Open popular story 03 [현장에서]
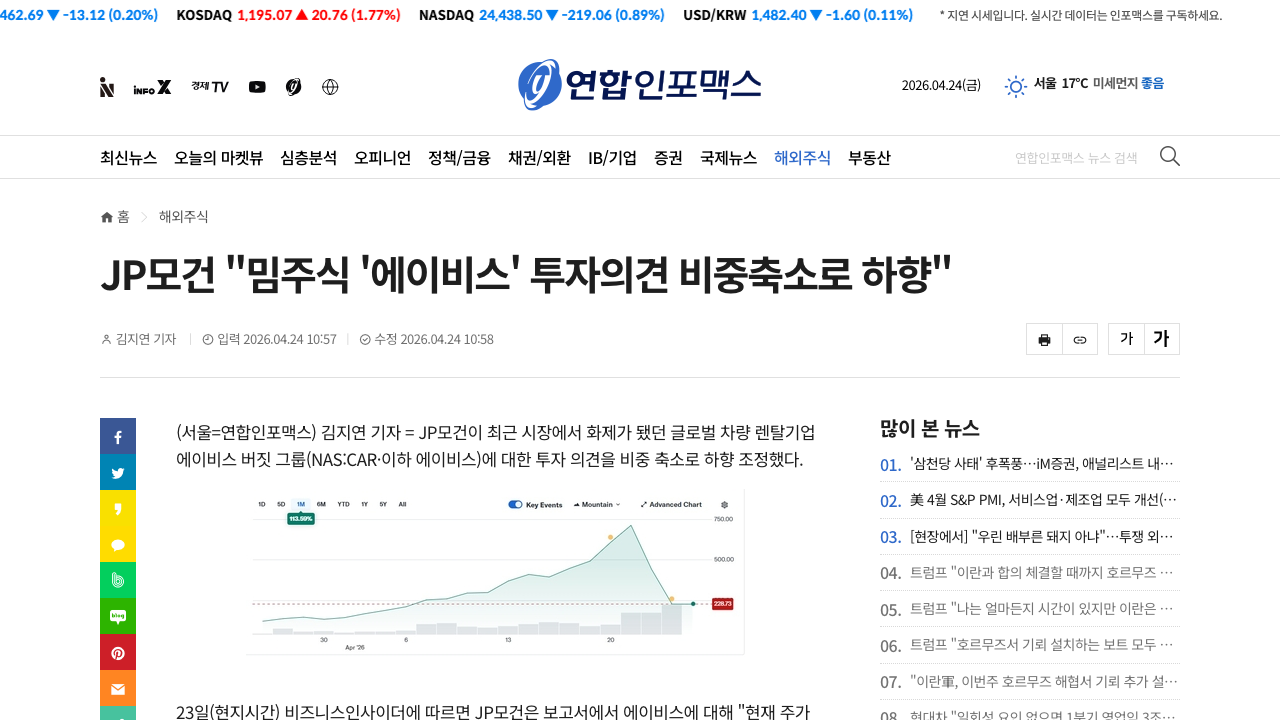 [x=1042, y=536]
